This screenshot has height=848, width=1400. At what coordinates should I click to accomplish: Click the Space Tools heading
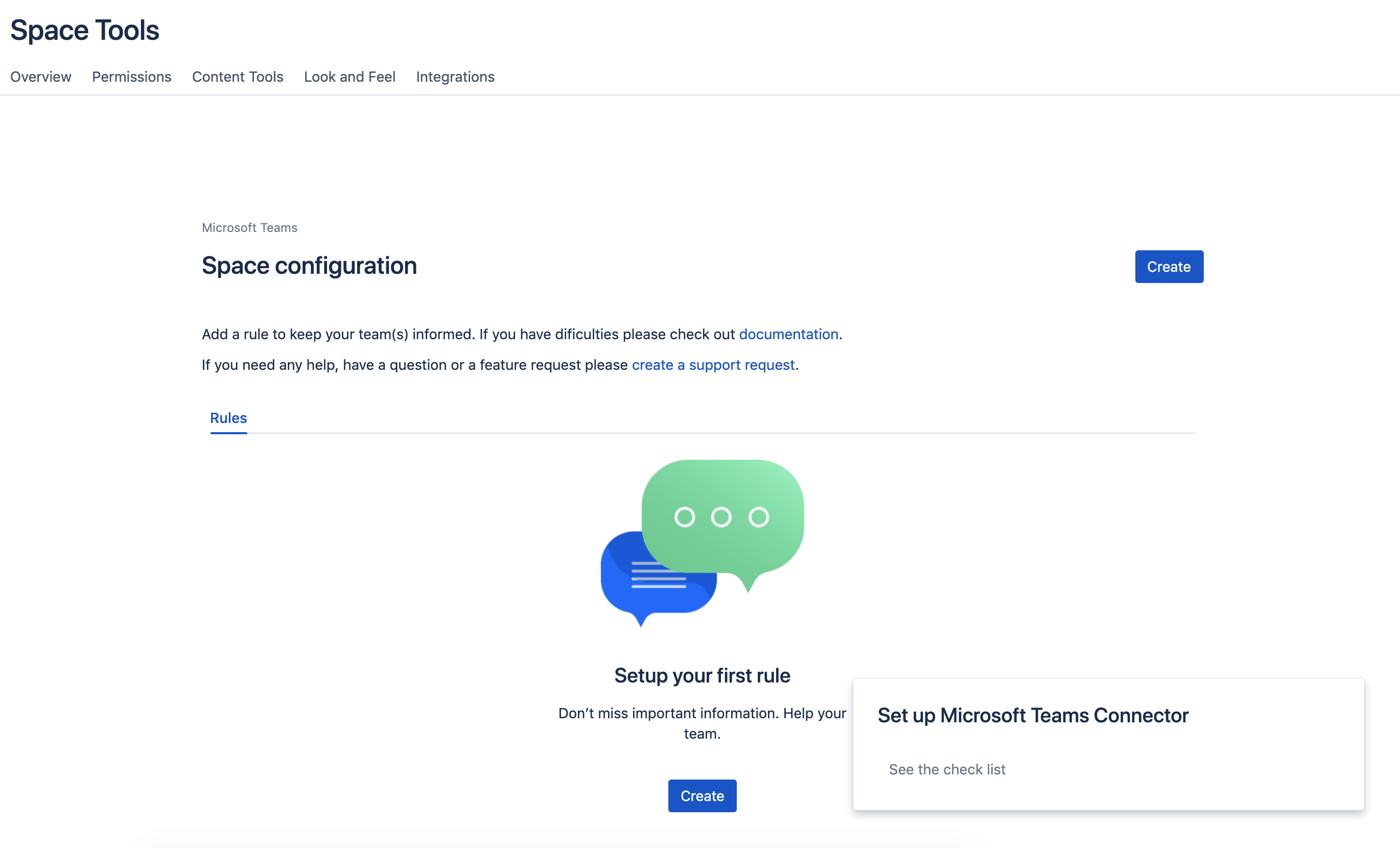coord(85,30)
